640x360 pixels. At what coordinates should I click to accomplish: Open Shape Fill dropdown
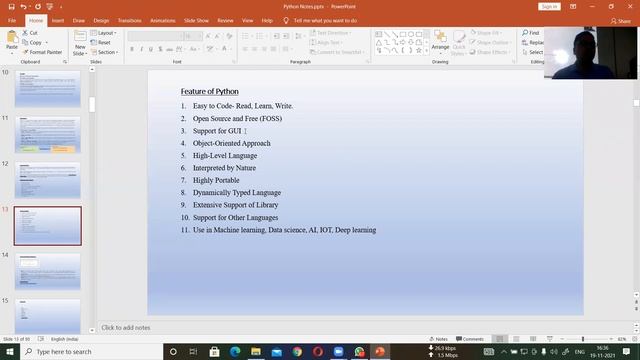pos(487,33)
